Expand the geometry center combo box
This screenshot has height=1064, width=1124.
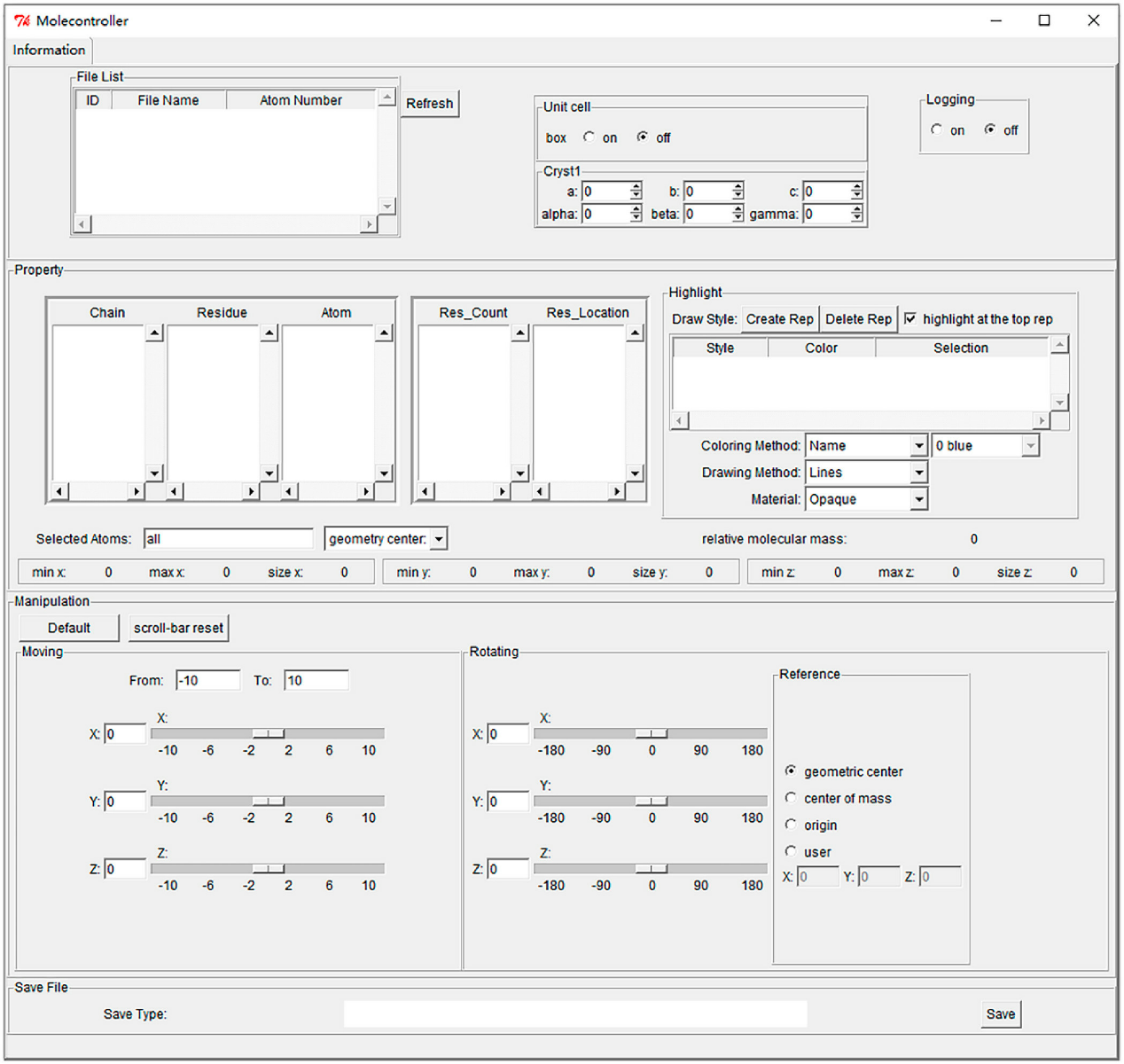point(439,539)
